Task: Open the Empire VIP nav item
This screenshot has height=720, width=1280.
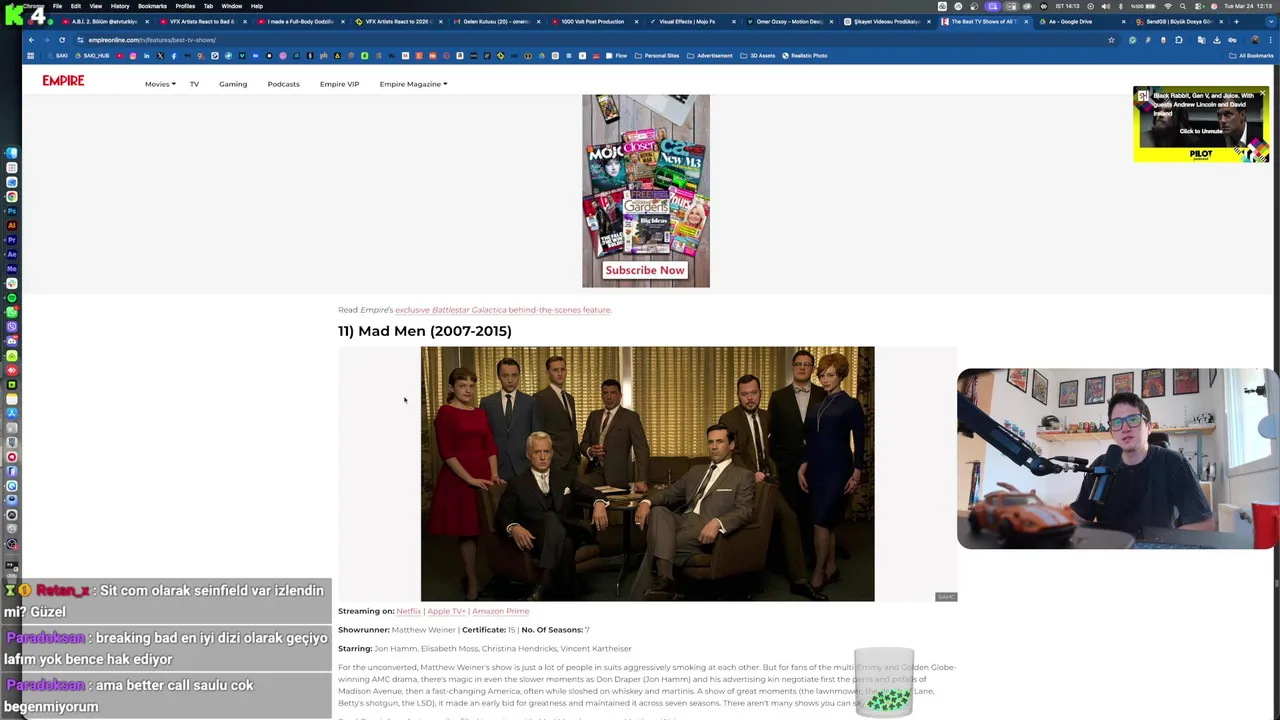Action: pos(339,84)
